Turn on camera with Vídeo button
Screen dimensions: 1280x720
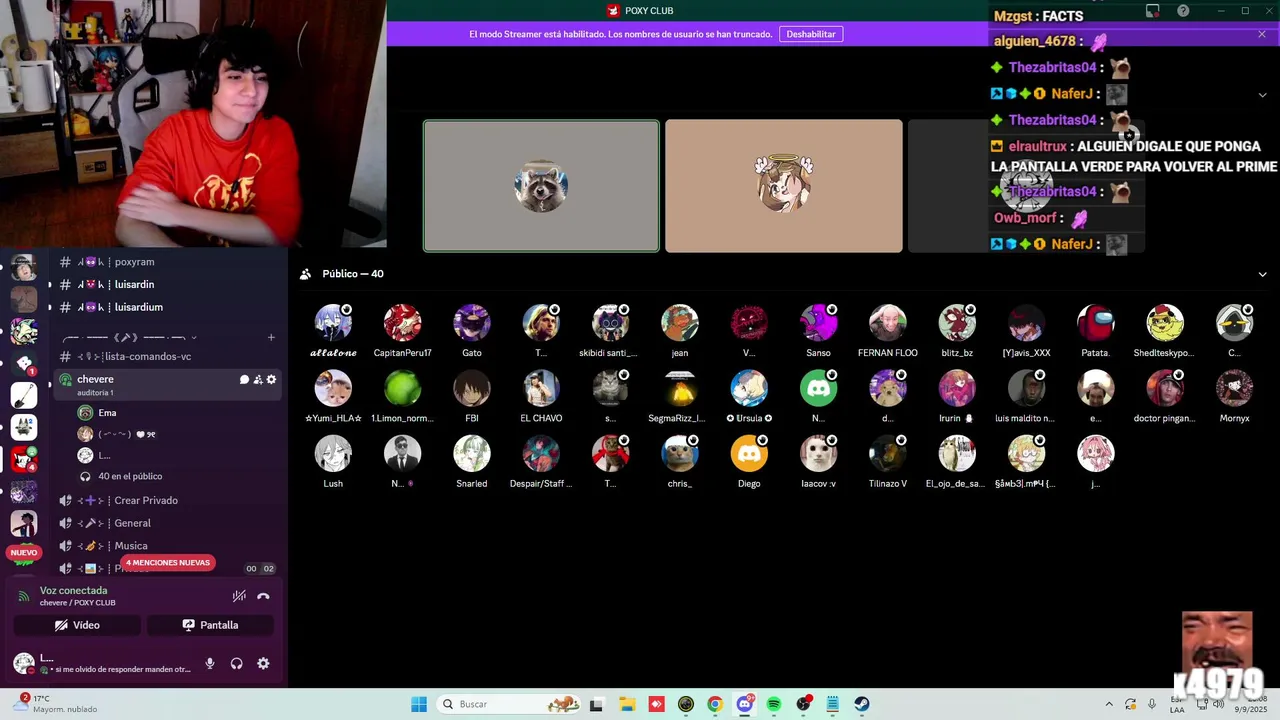pos(77,625)
